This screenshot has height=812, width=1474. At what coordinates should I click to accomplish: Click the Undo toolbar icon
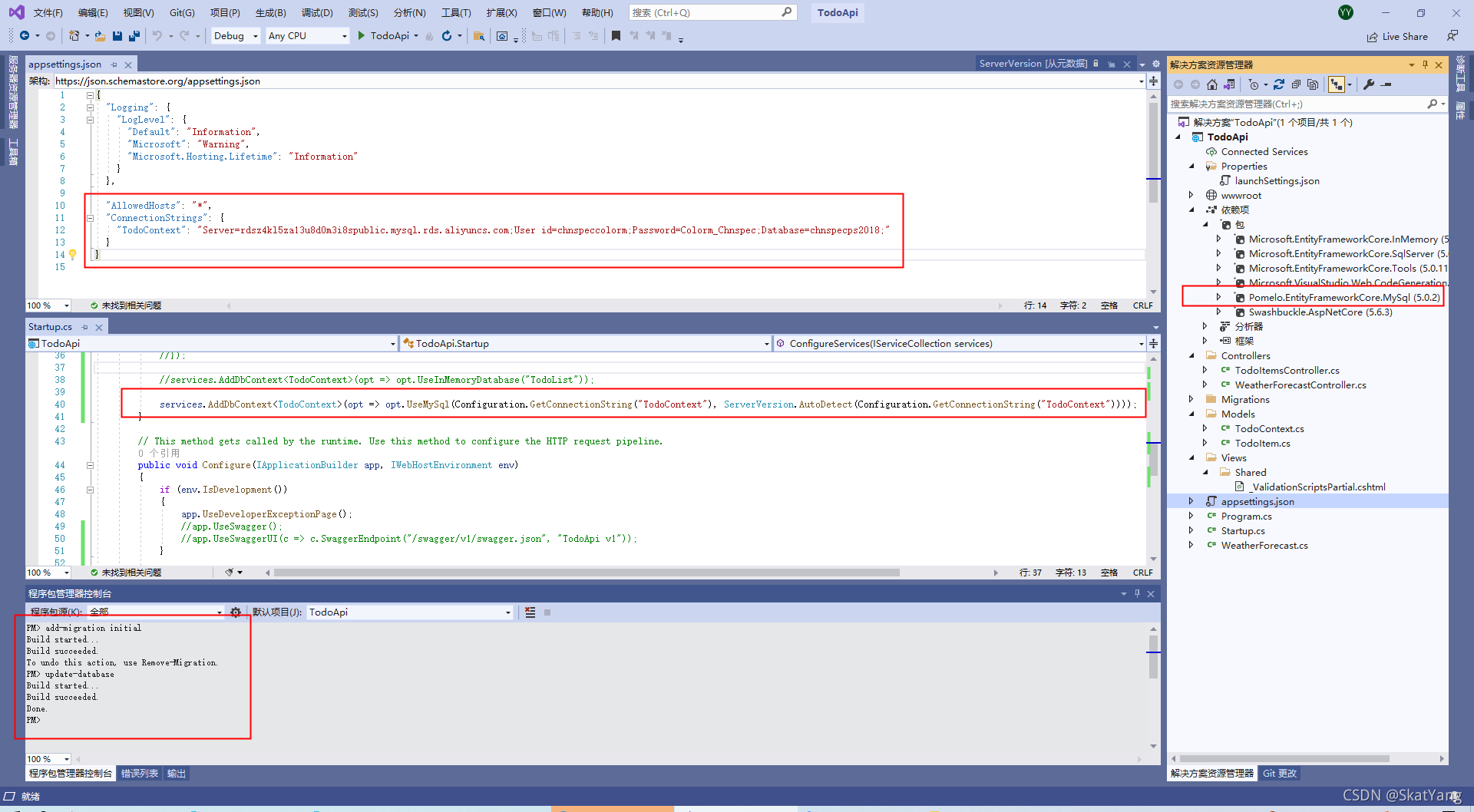click(157, 35)
